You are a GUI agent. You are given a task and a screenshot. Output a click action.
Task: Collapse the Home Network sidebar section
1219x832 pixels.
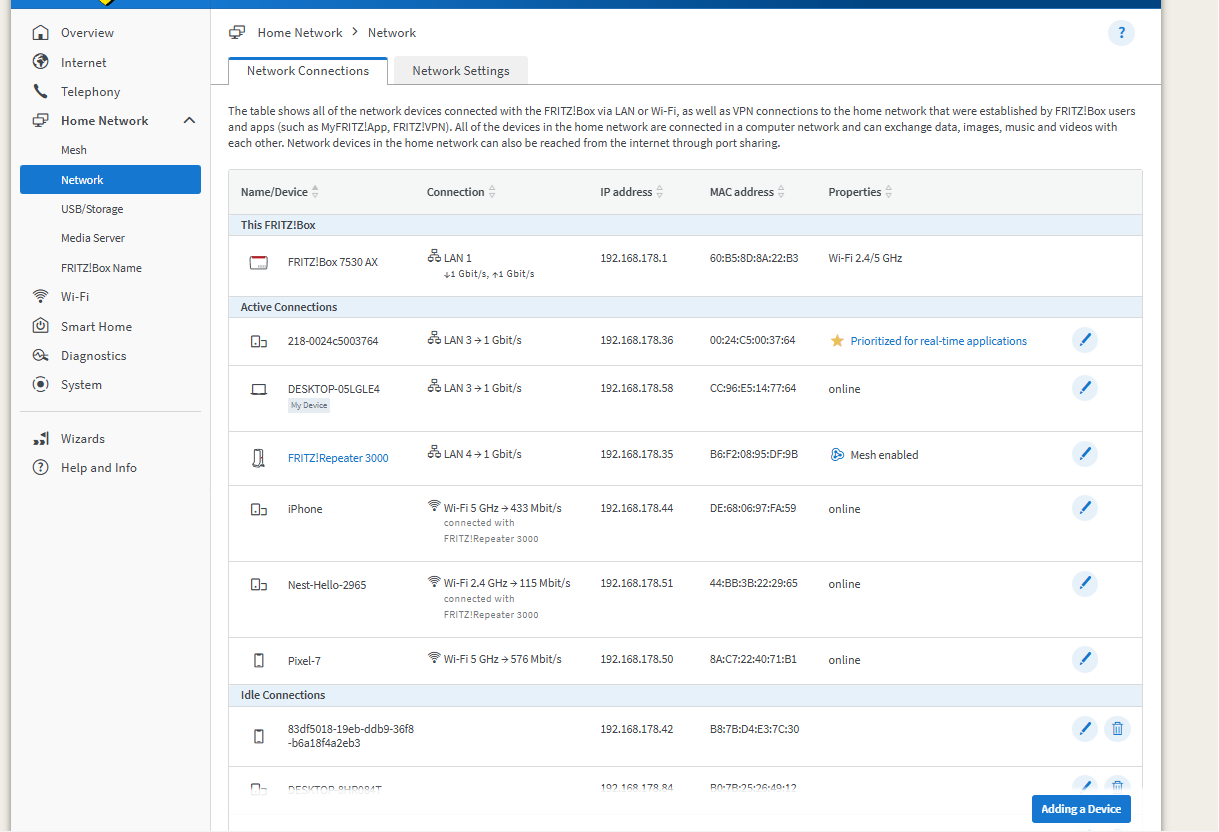click(189, 121)
